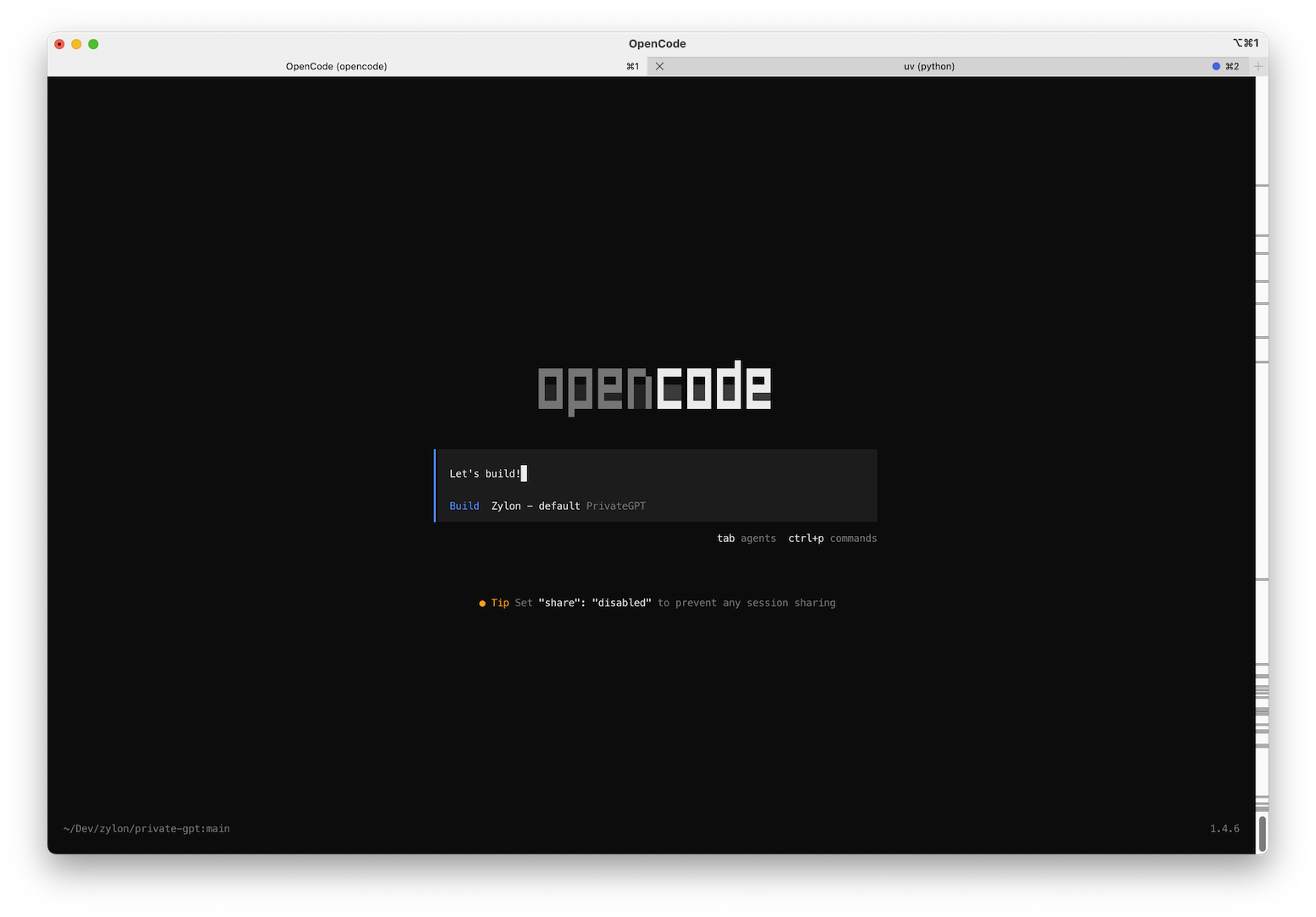
Task: Maximize the window with green button
Action: [93, 44]
